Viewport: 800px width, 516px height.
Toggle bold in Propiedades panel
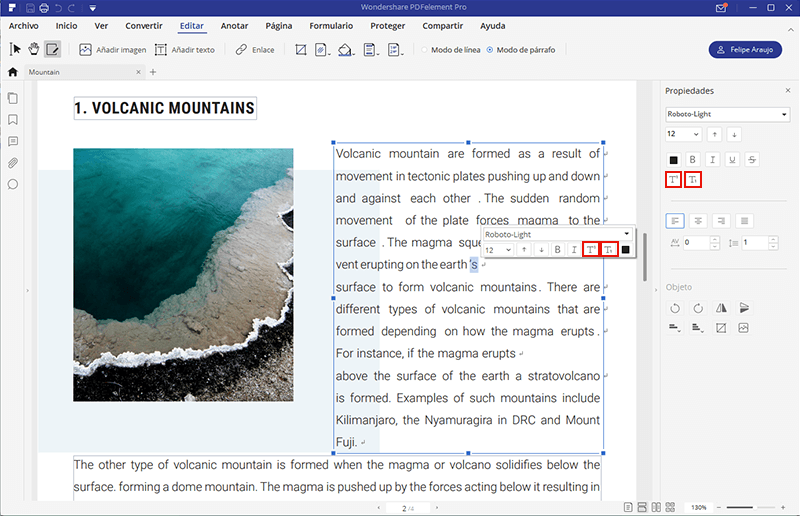tap(692, 160)
